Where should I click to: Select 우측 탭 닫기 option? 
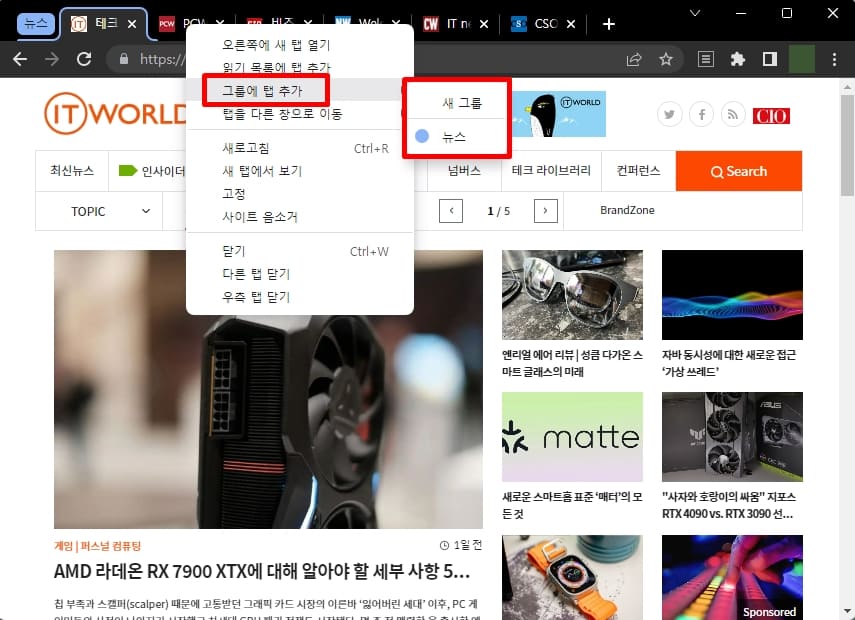(x=300, y=297)
